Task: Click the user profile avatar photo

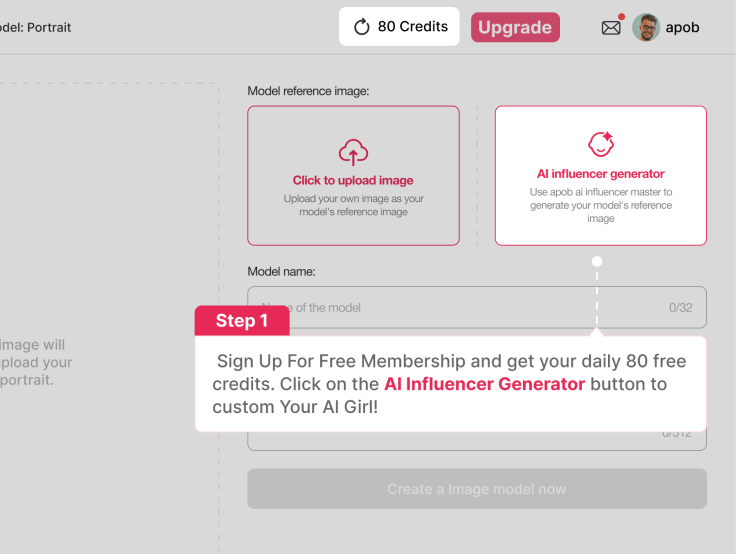Action: pos(646,27)
